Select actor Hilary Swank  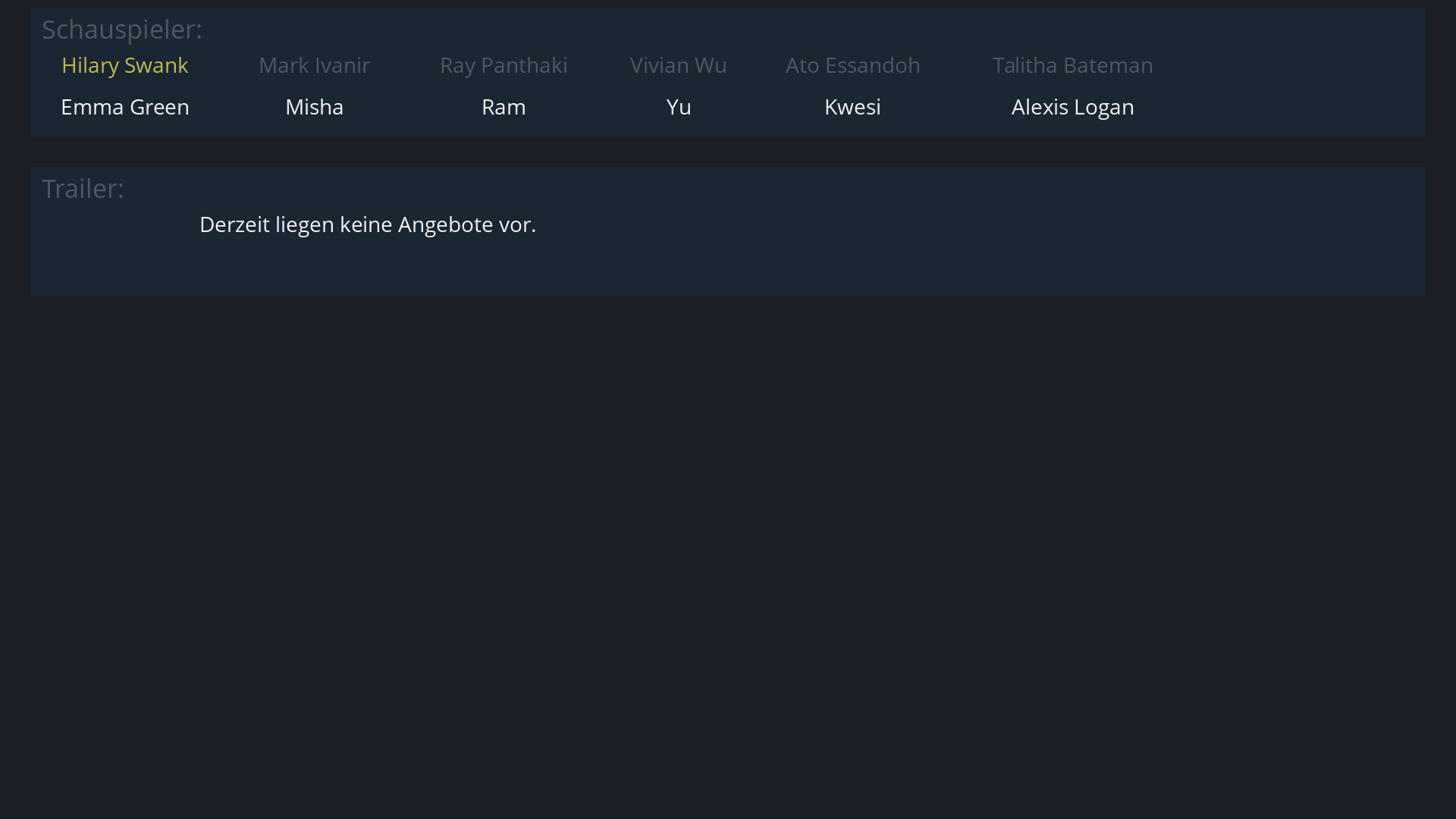click(x=124, y=65)
